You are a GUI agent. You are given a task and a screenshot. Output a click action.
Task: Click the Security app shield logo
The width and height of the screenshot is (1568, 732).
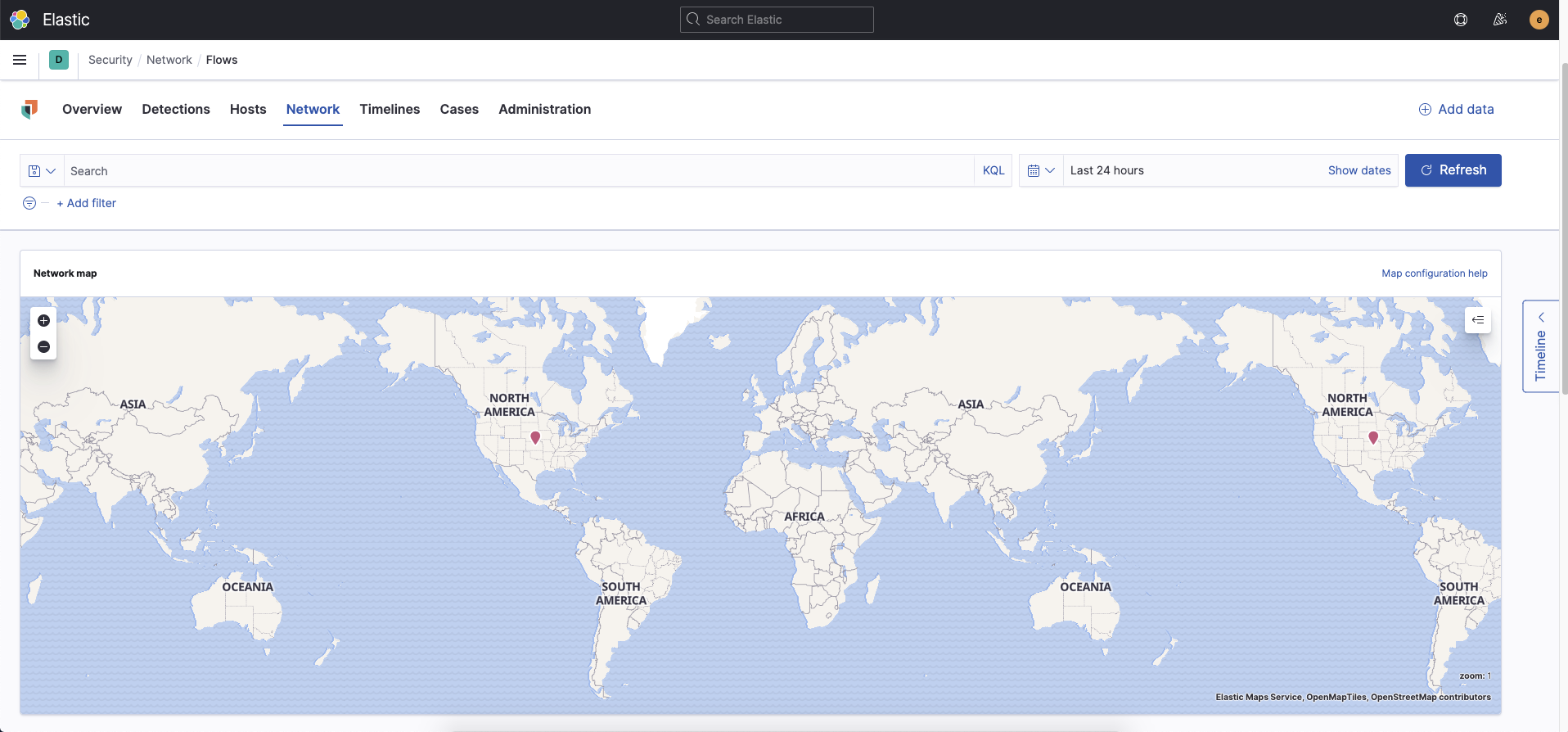click(30, 109)
